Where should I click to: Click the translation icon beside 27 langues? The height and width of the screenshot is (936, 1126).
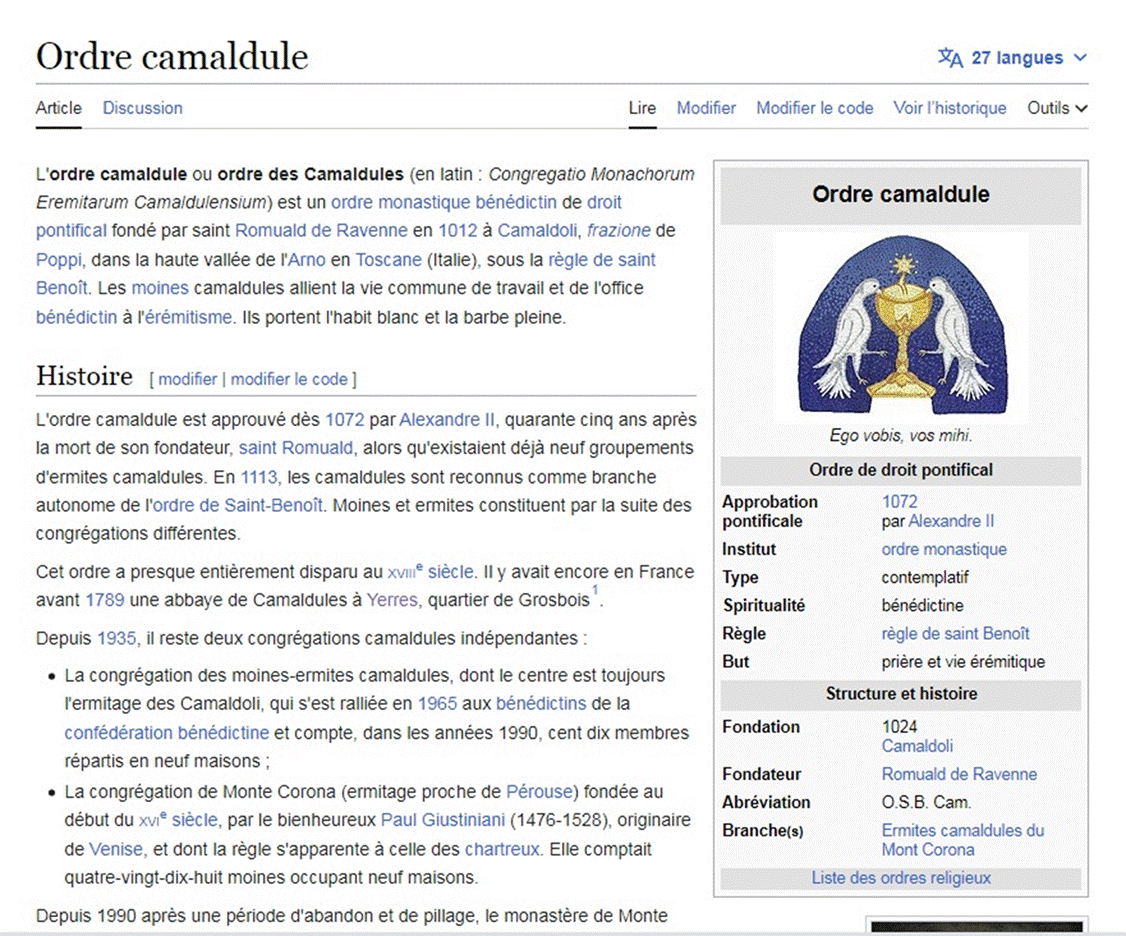coord(950,58)
